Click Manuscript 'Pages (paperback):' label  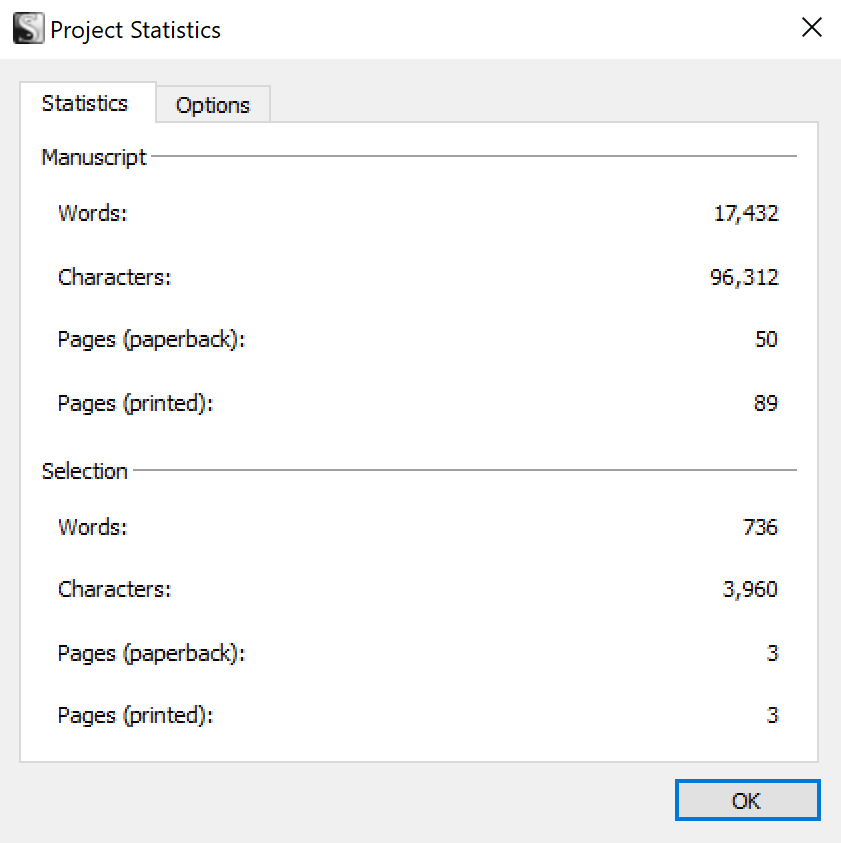click(x=152, y=340)
